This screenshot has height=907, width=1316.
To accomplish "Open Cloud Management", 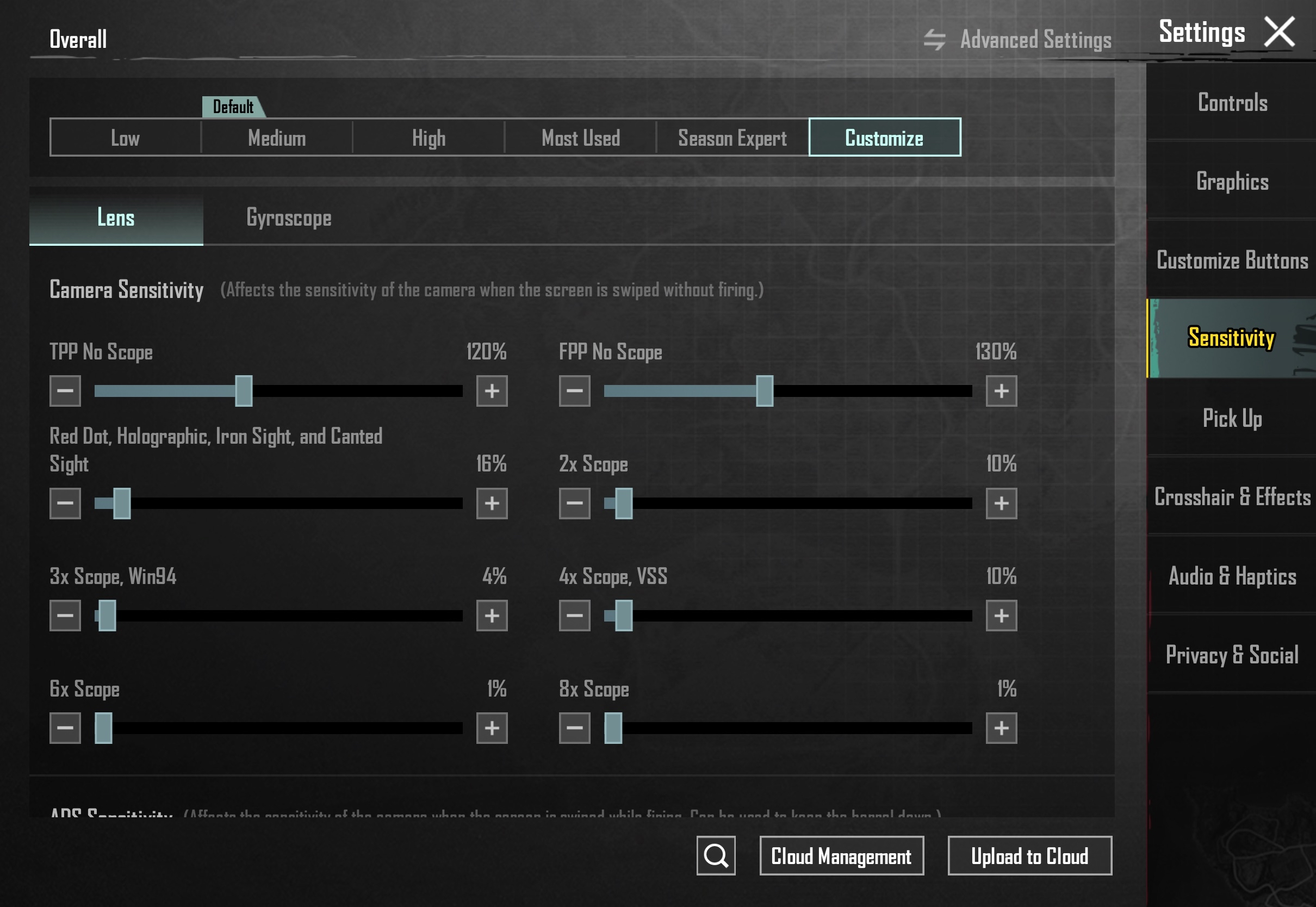I will click(841, 855).
